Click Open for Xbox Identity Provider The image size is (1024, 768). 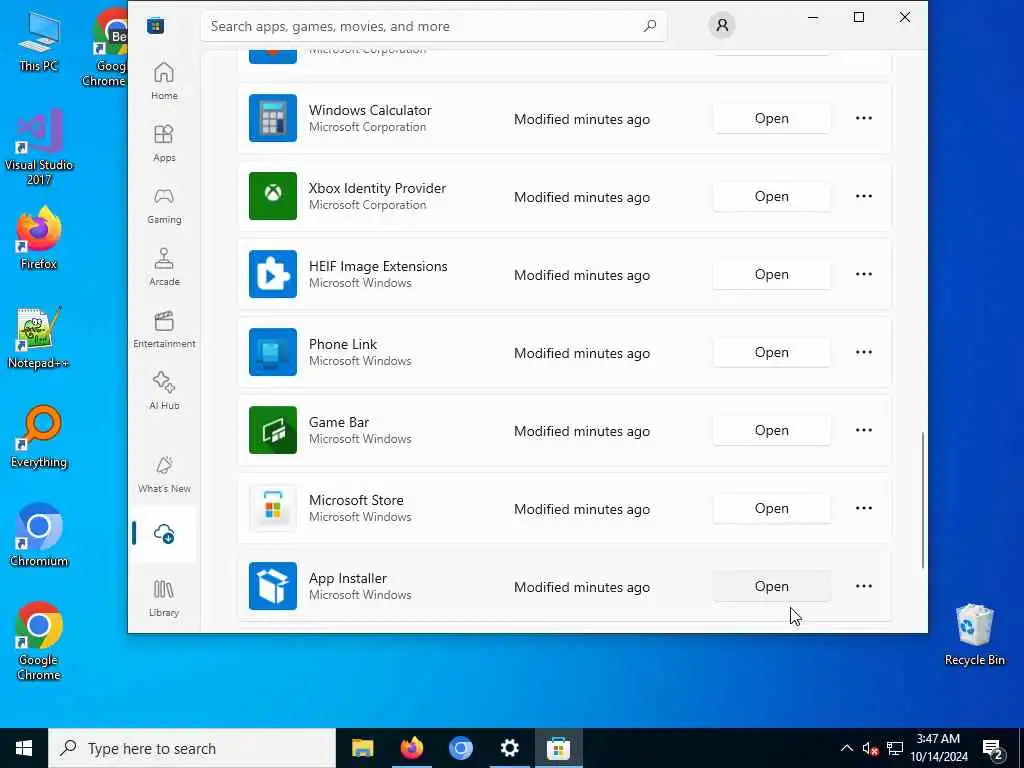771,196
